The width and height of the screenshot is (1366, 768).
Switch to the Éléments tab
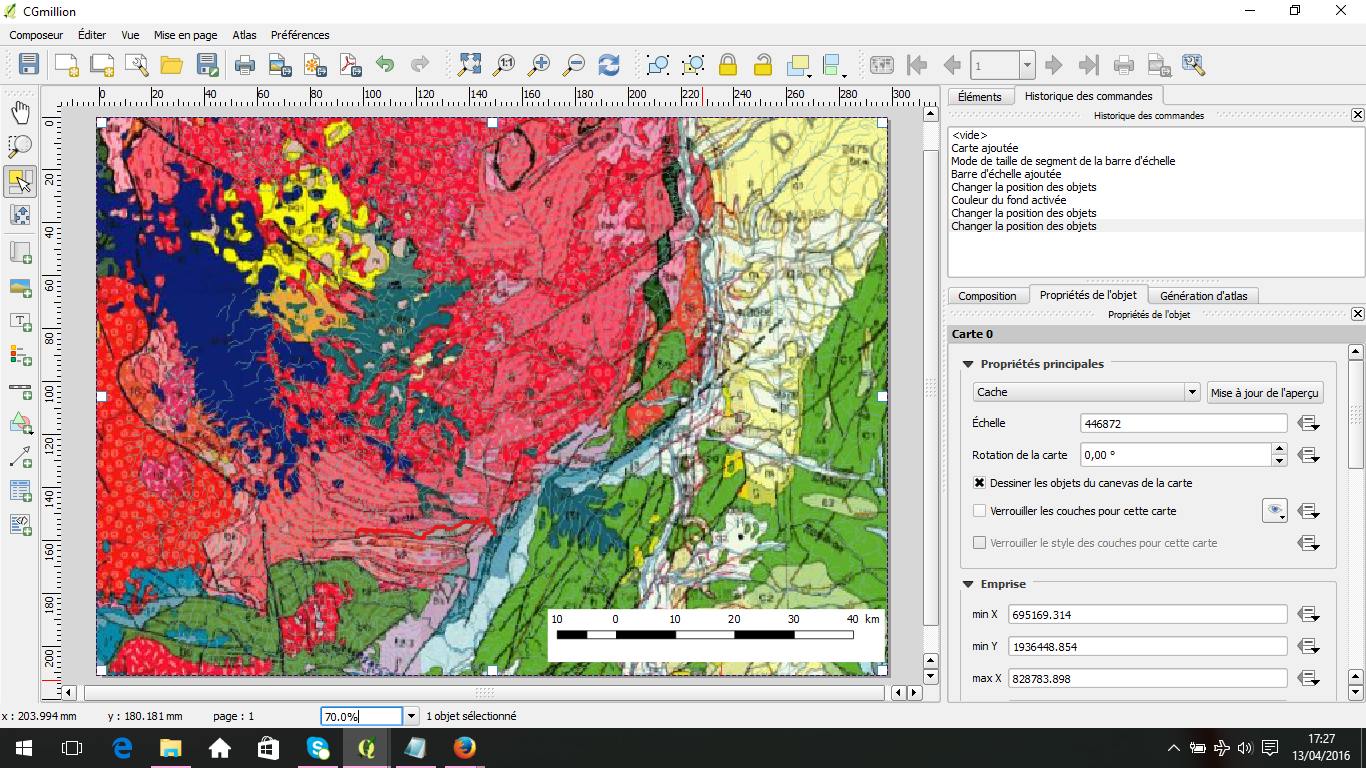pyautogui.click(x=980, y=97)
